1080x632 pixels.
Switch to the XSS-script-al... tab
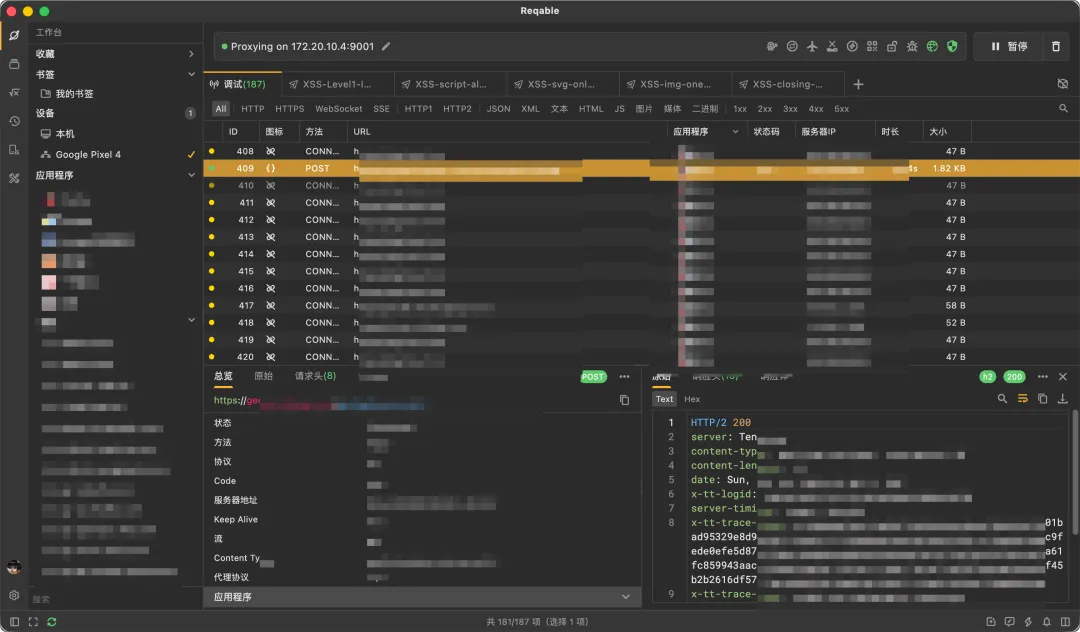[450, 84]
